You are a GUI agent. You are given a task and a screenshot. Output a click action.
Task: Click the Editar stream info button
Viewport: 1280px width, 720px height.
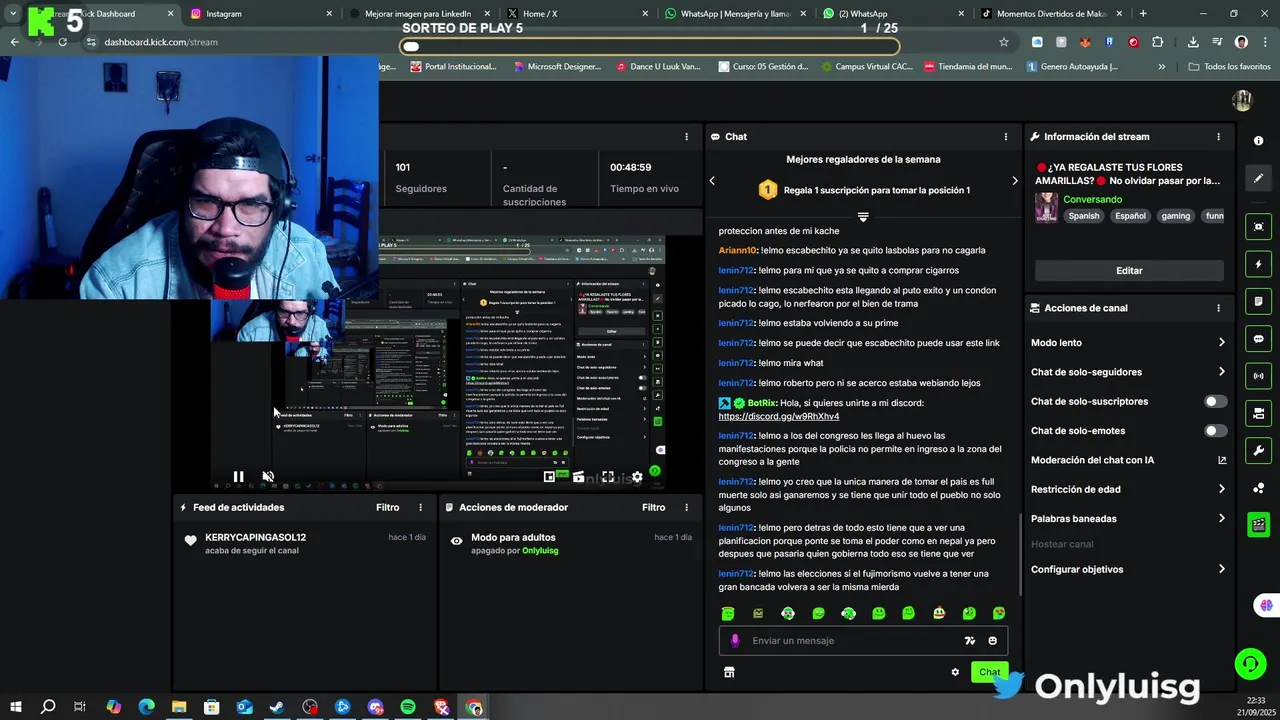click(1129, 271)
